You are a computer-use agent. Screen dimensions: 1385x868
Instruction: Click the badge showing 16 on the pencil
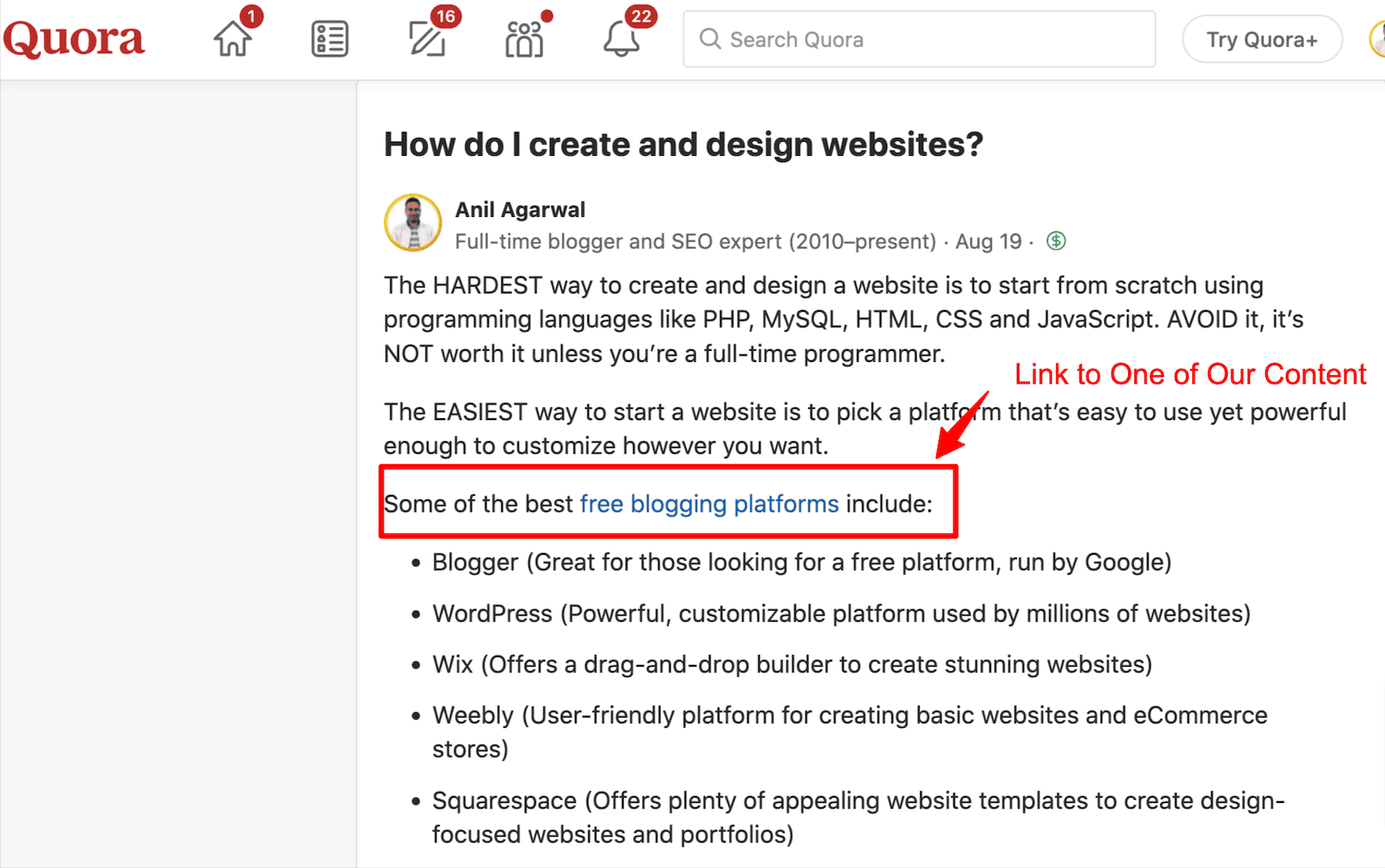click(447, 15)
